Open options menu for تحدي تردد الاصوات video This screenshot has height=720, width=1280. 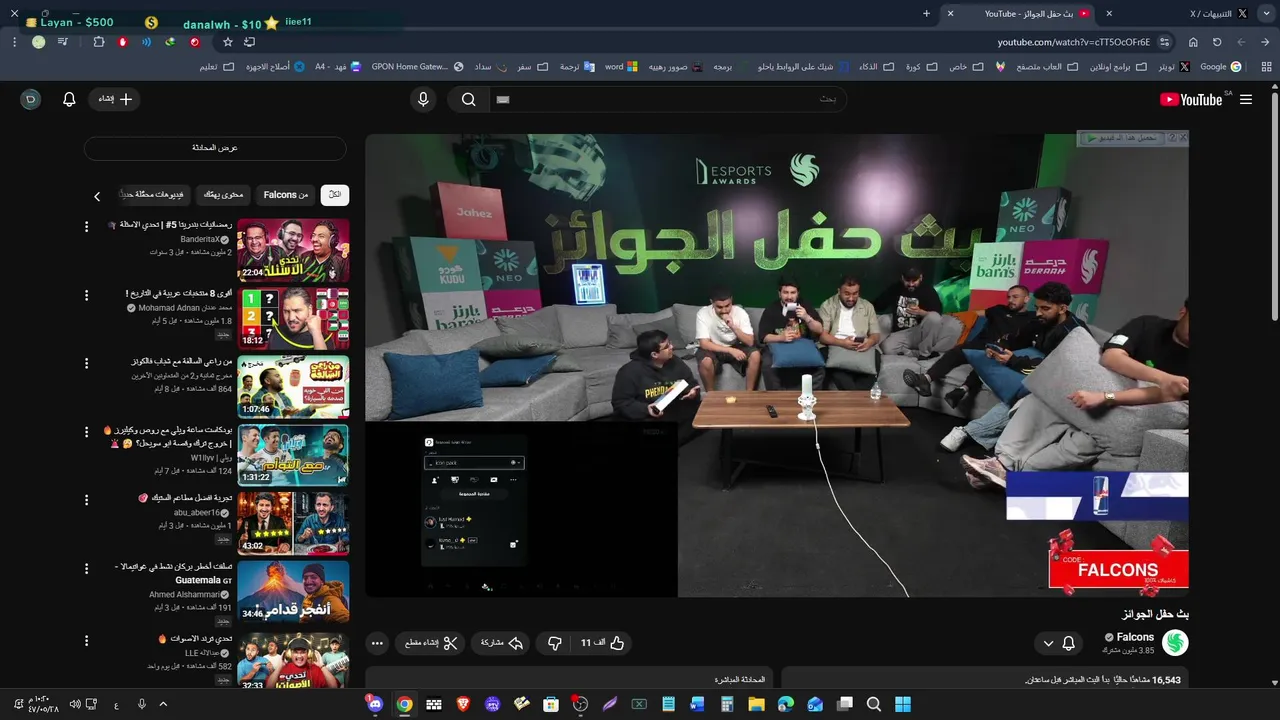pos(86,640)
